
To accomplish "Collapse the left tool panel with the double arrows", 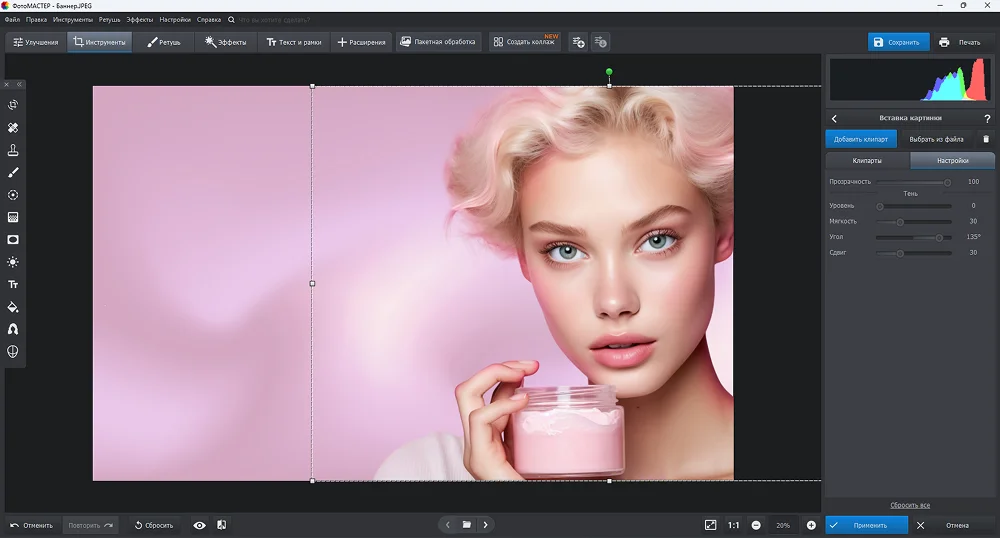I will 19,84.
